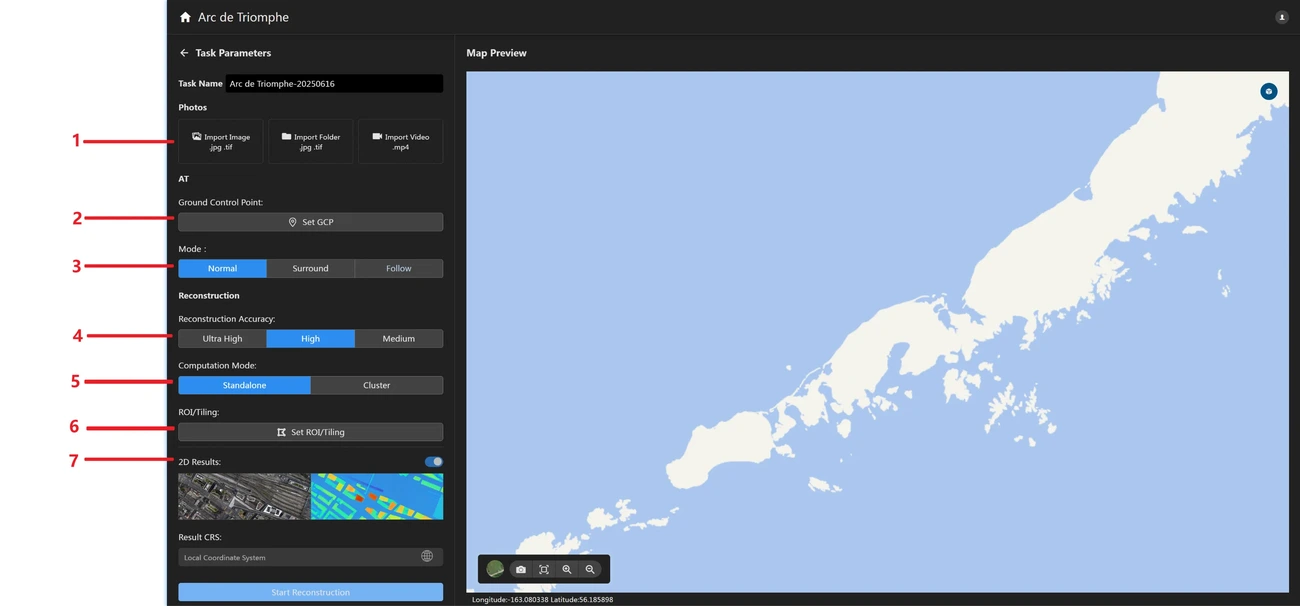Zoom out on the map preview

590,569
